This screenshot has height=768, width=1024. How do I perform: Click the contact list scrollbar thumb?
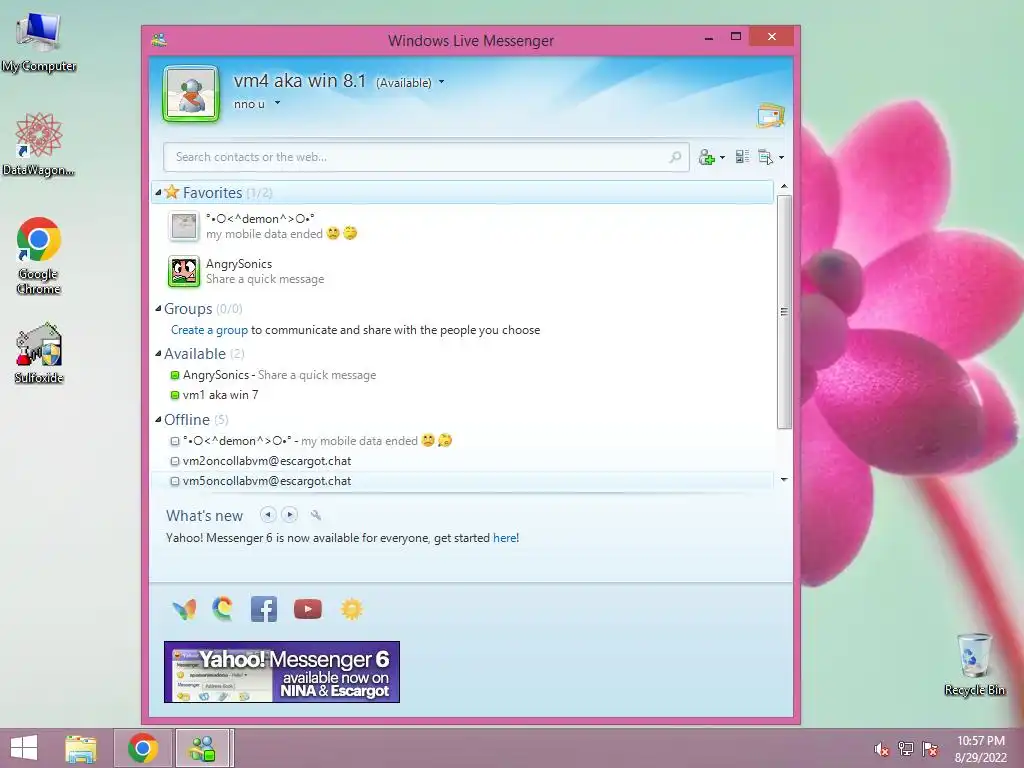tap(784, 312)
